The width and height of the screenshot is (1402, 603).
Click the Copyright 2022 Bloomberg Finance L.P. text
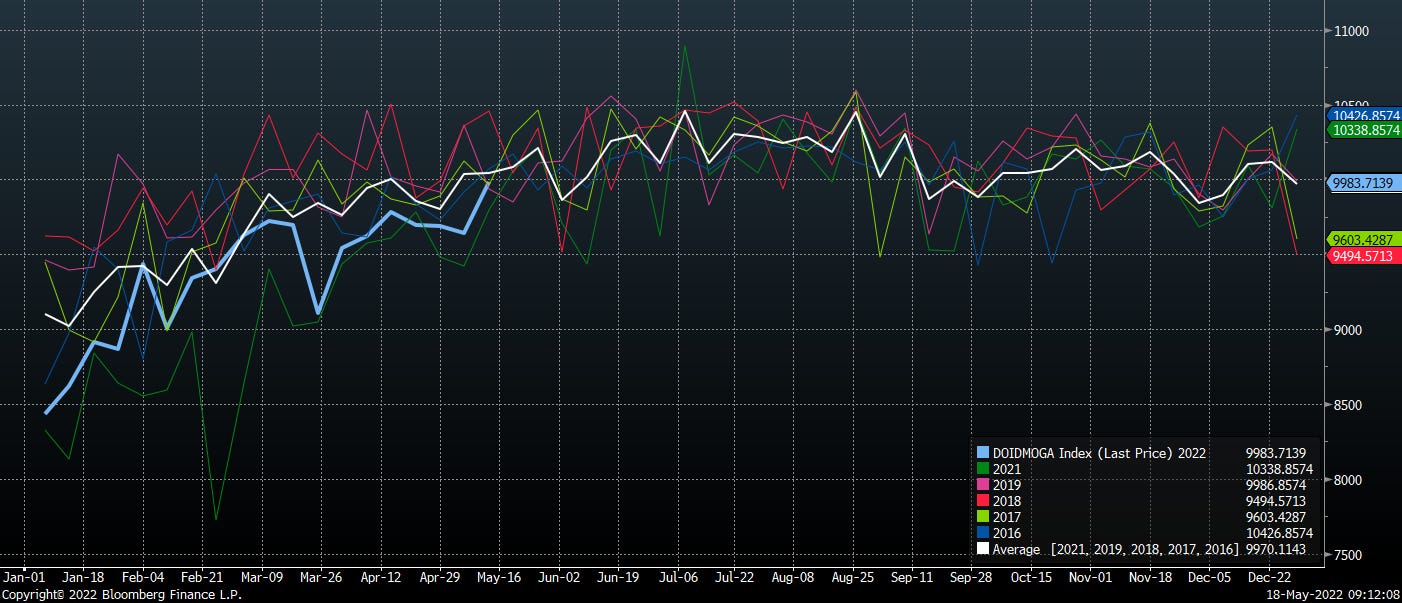click(x=121, y=594)
